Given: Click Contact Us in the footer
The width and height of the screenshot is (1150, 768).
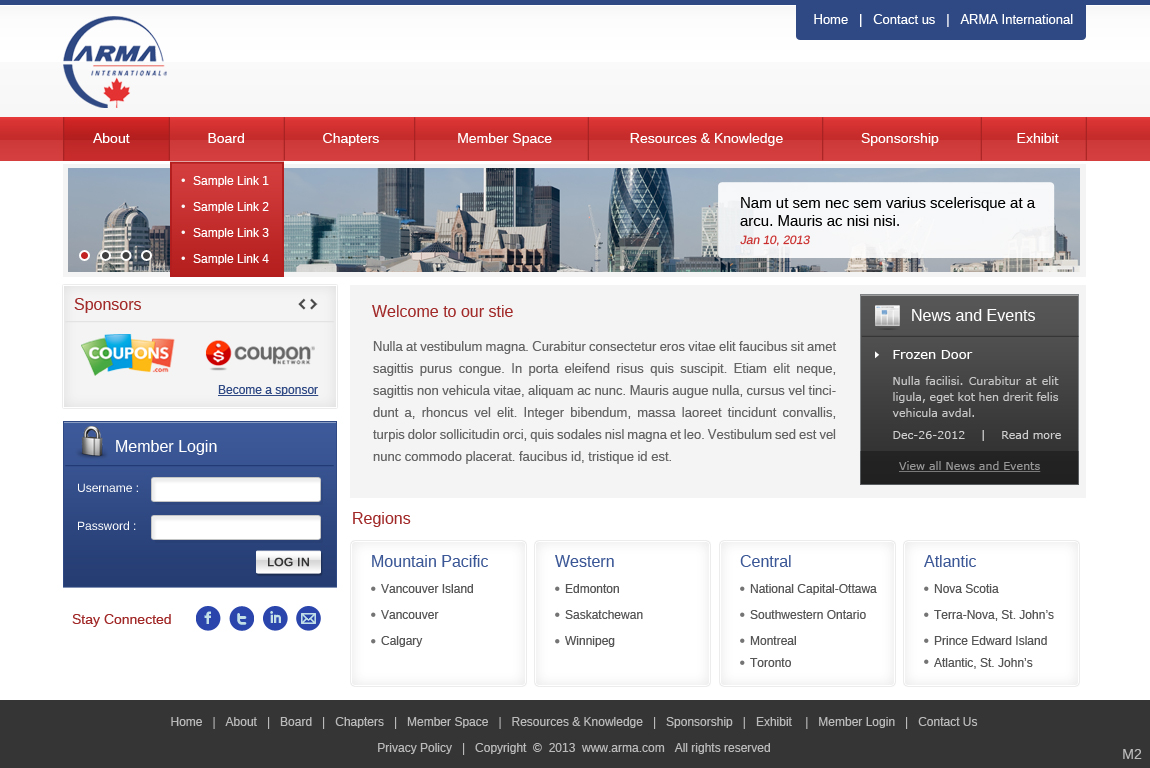Looking at the screenshot, I should [948, 722].
